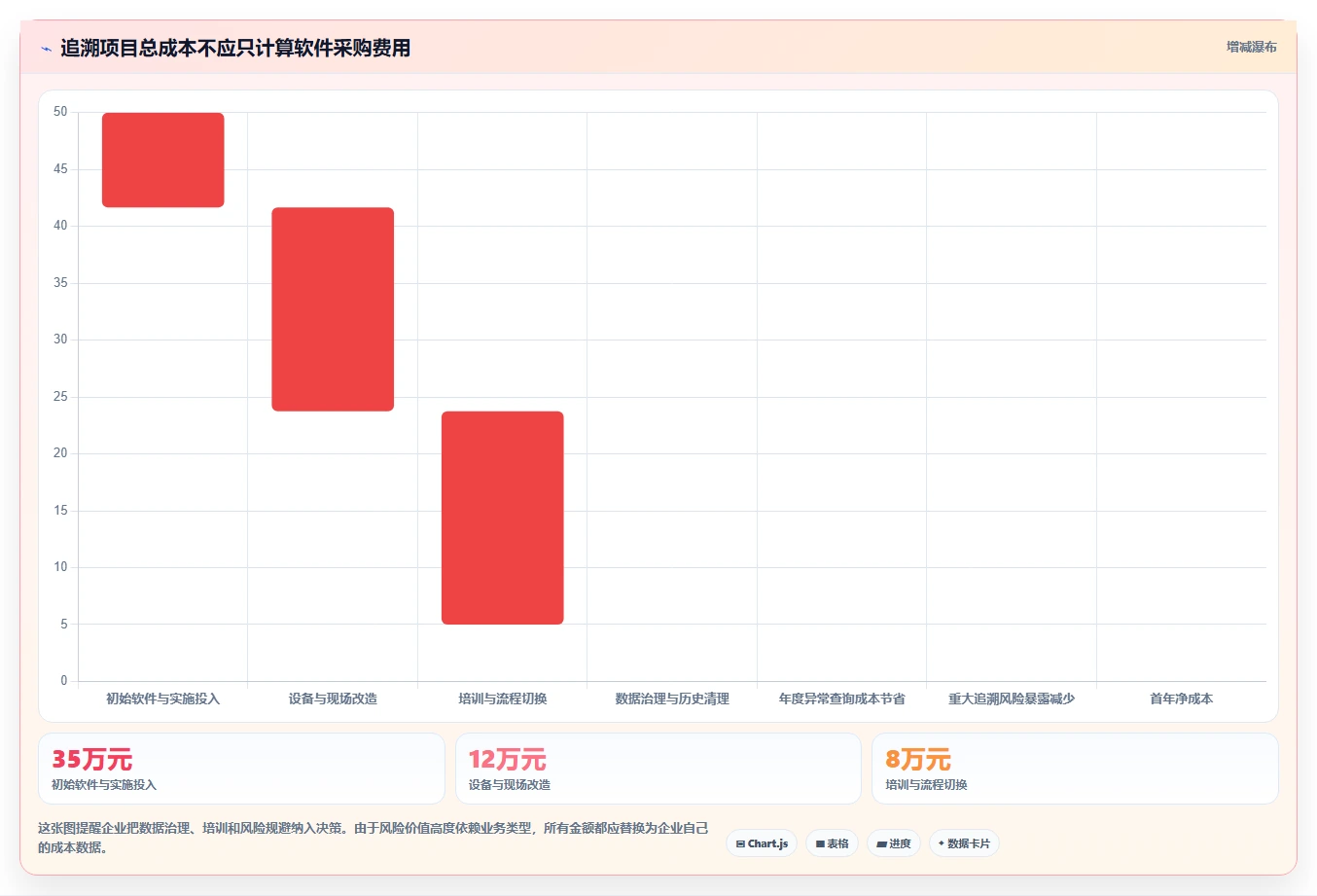Screen dimensions: 1317x896
Task: Click the red bar for 初始软件与实施投入
Action: (163, 160)
